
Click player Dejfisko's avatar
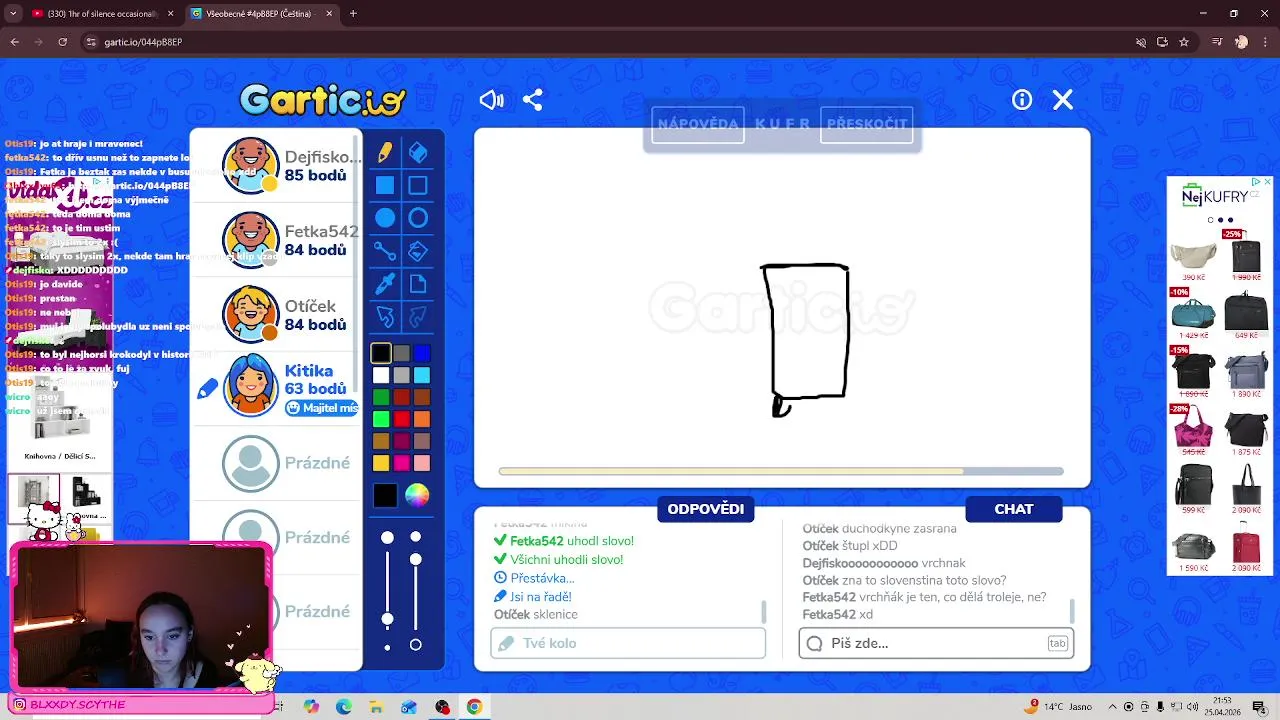(x=250, y=165)
